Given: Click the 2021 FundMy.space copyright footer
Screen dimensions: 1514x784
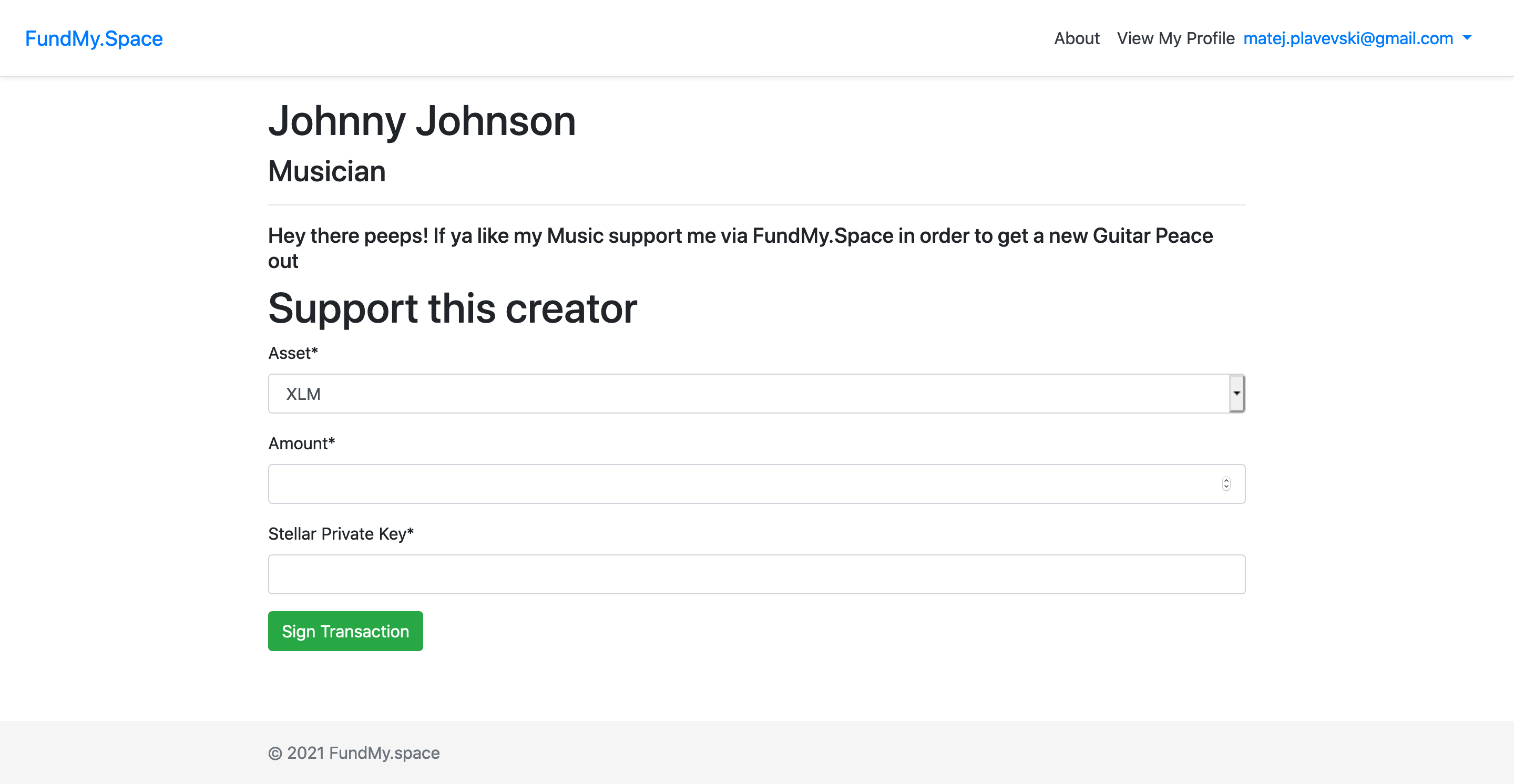Looking at the screenshot, I should (x=354, y=753).
